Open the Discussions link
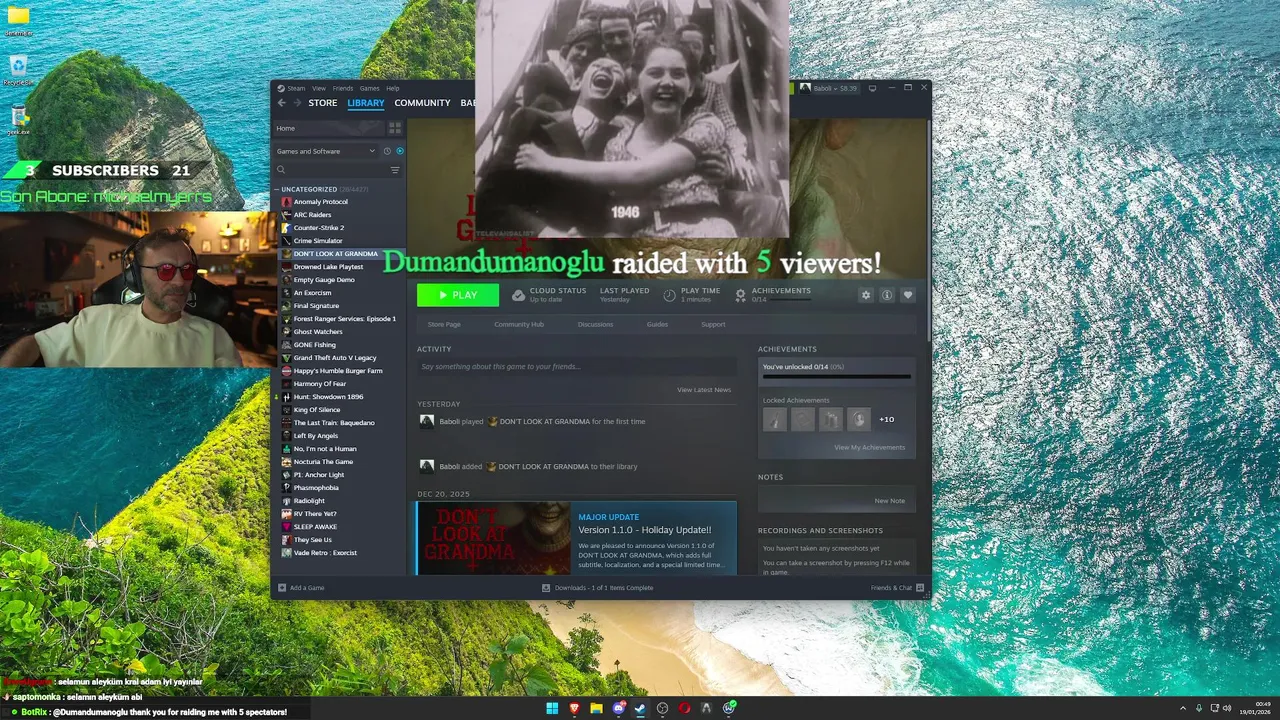The width and height of the screenshot is (1280, 720). tap(596, 324)
